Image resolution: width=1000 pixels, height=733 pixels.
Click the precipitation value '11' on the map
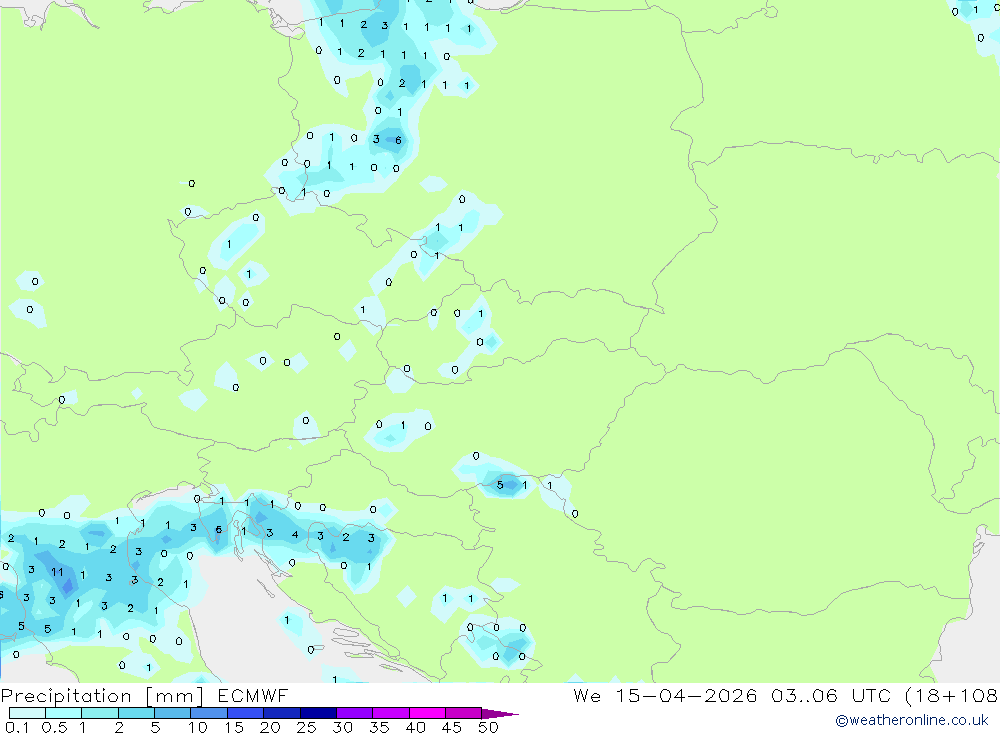point(57,572)
